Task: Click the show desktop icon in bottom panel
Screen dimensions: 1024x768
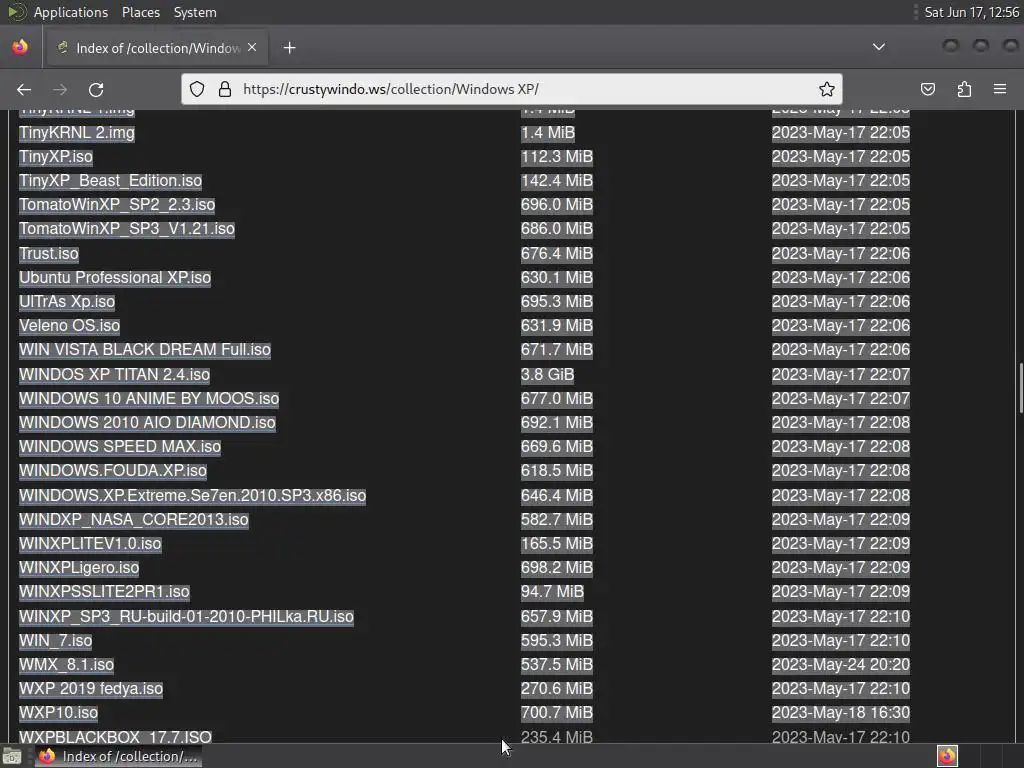Action: [12, 757]
